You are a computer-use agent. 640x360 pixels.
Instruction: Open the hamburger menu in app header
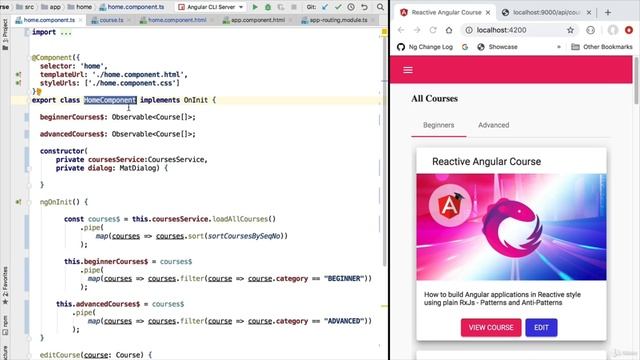point(408,70)
